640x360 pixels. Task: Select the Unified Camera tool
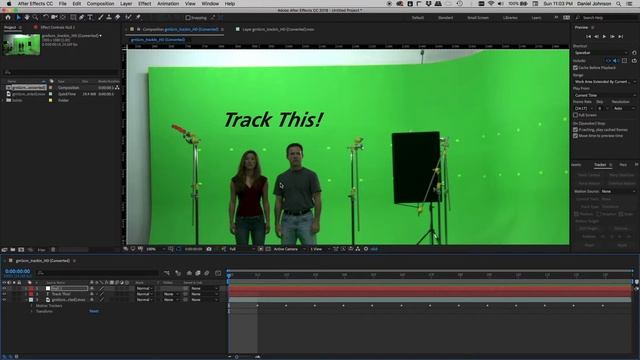54,18
